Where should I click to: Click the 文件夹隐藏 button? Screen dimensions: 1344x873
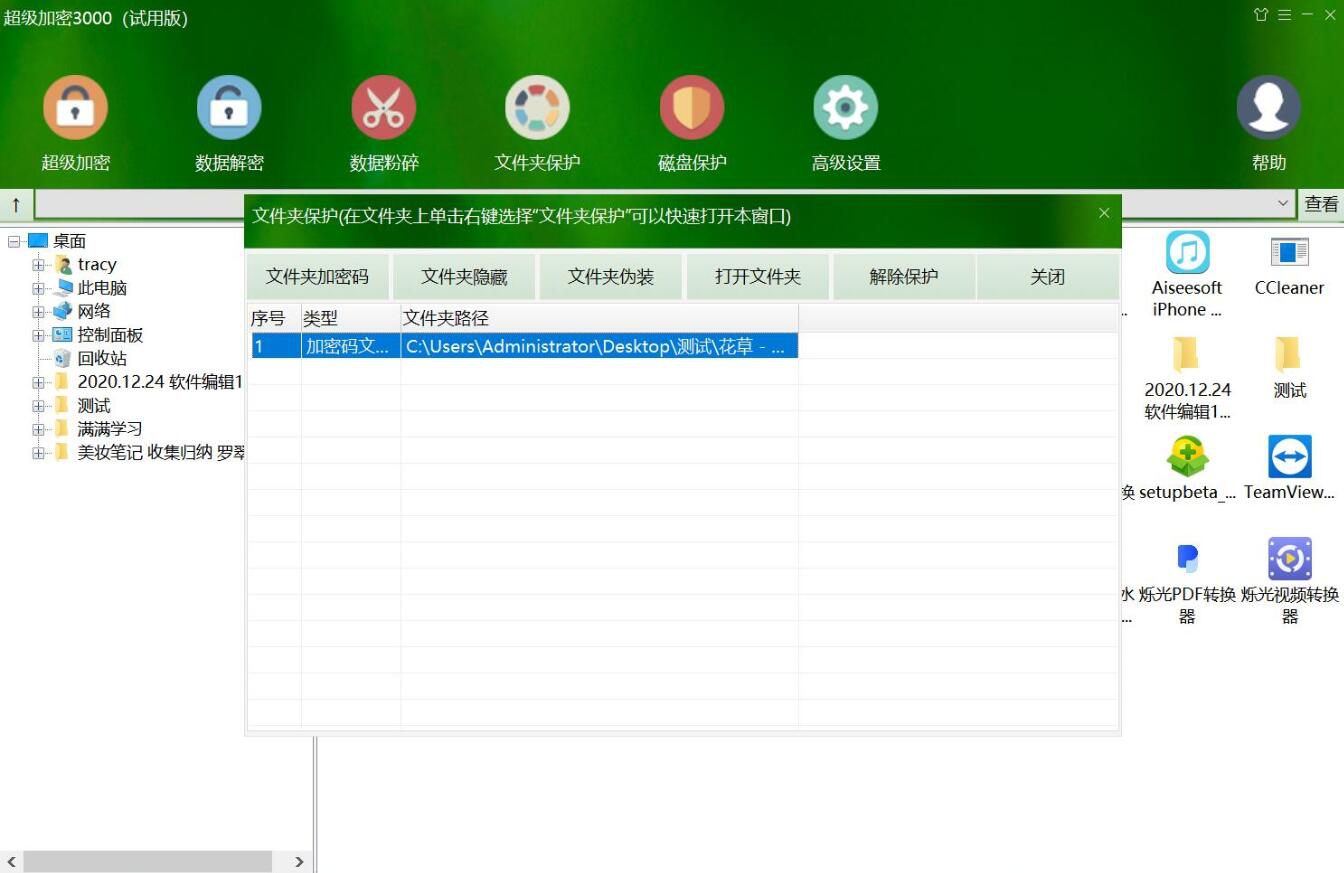pos(464,277)
